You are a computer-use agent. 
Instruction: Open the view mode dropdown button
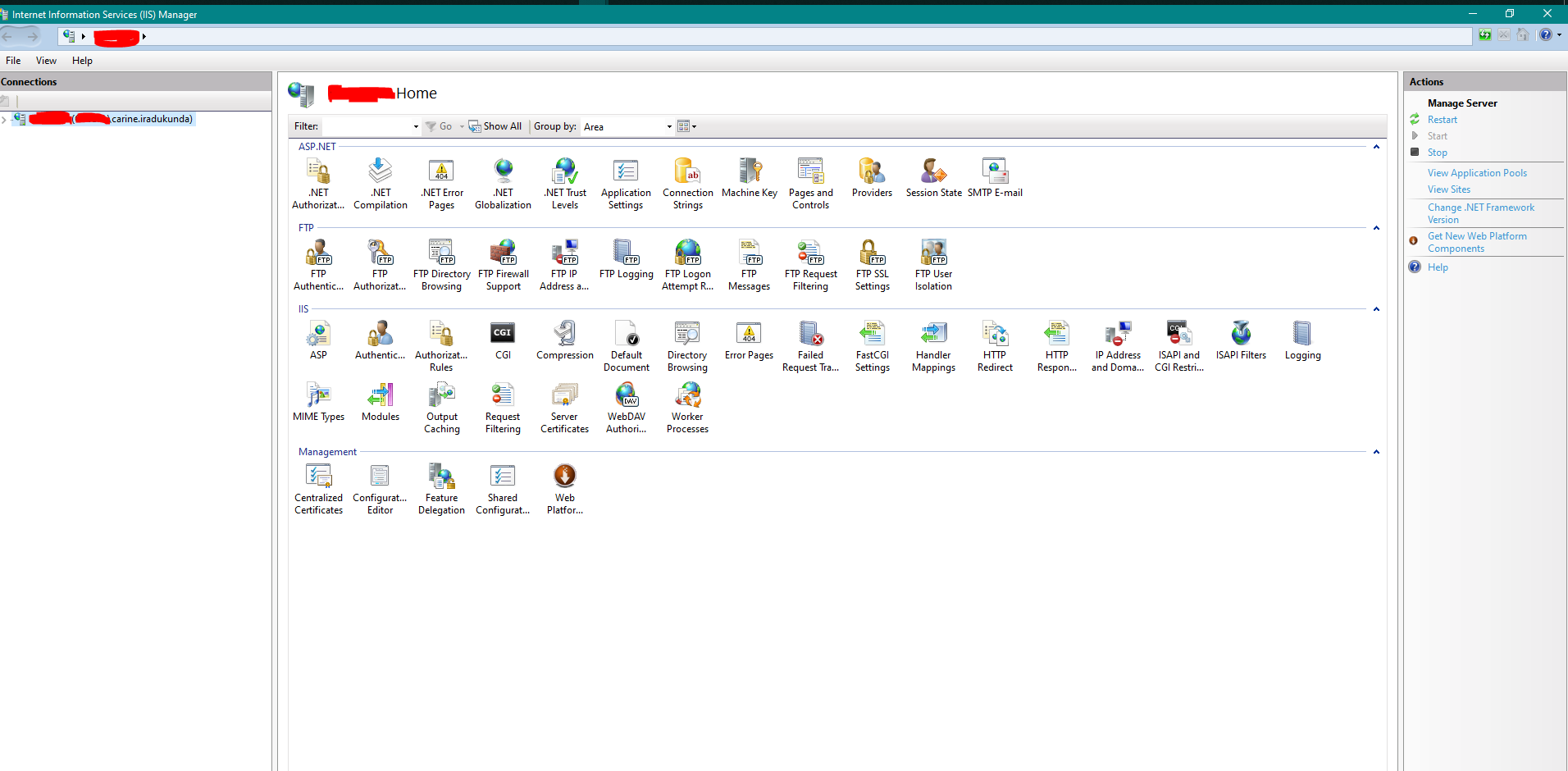point(687,126)
